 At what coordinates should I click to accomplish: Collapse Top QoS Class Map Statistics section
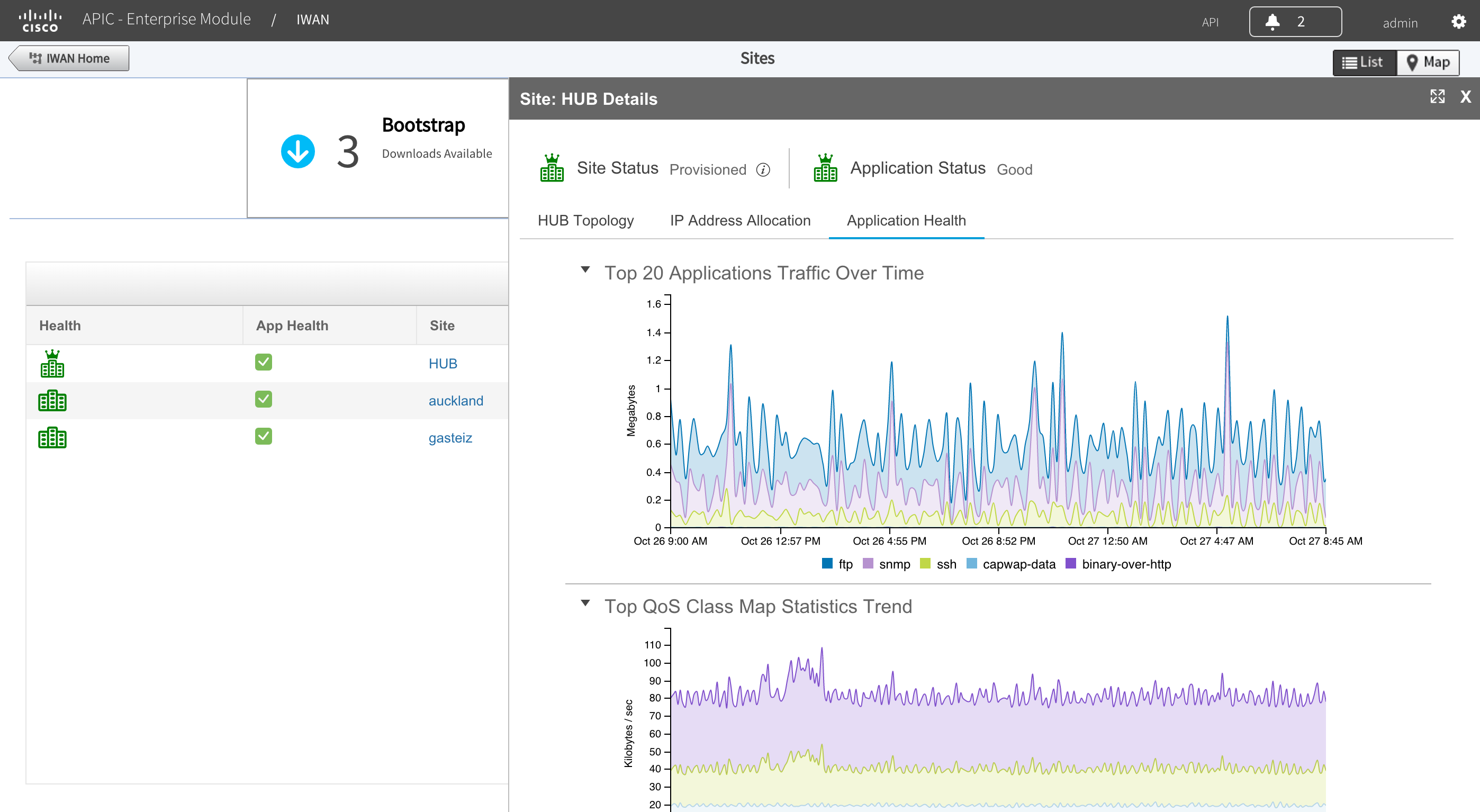585,603
